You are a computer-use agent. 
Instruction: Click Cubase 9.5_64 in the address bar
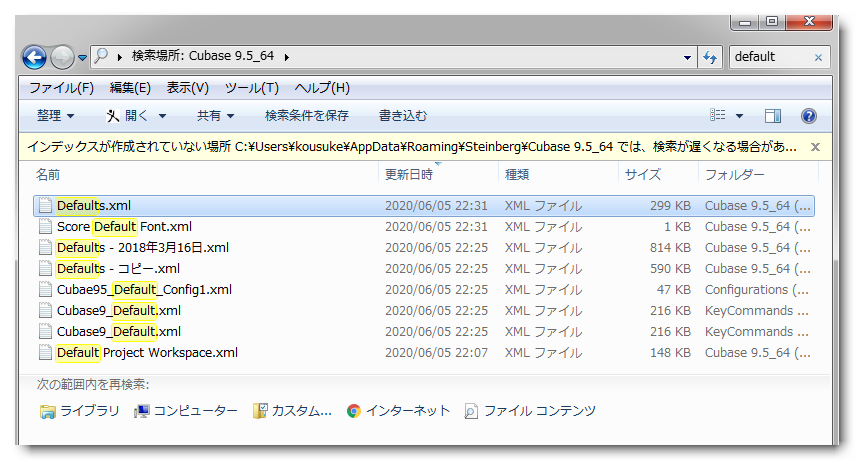click(231, 56)
